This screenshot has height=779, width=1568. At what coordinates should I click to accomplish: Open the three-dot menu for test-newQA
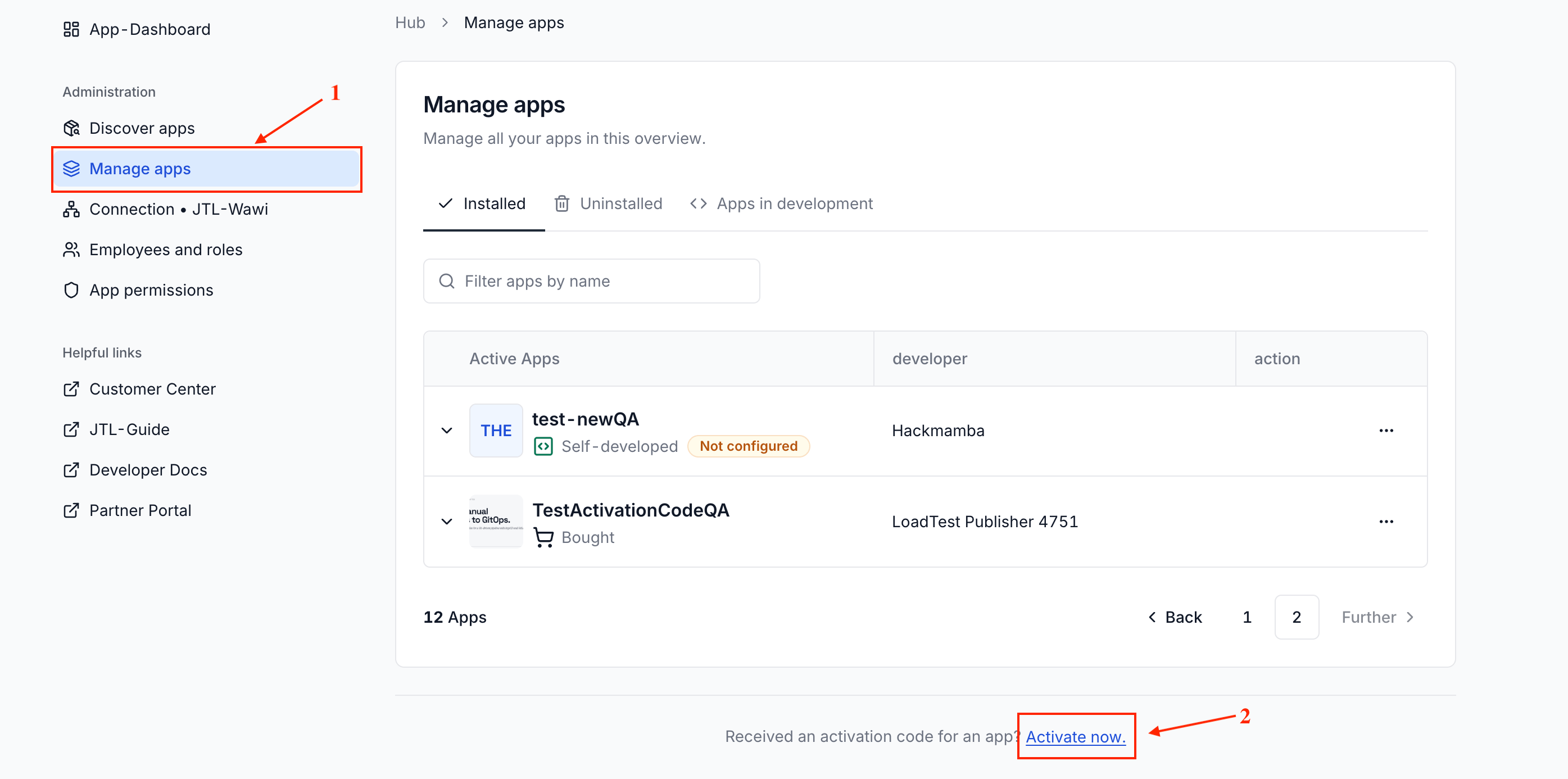[1386, 431]
